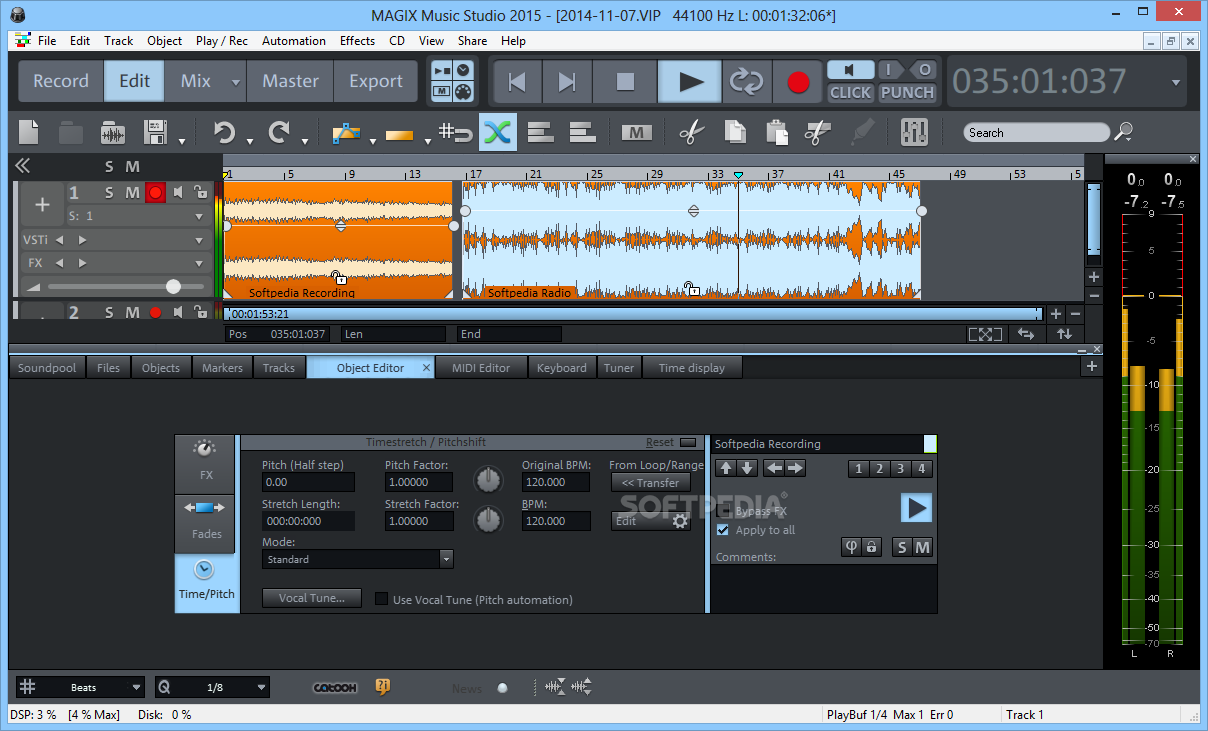1208x731 pixels.
Task: Paste from clipboard icon
Action: pos(776,132)
